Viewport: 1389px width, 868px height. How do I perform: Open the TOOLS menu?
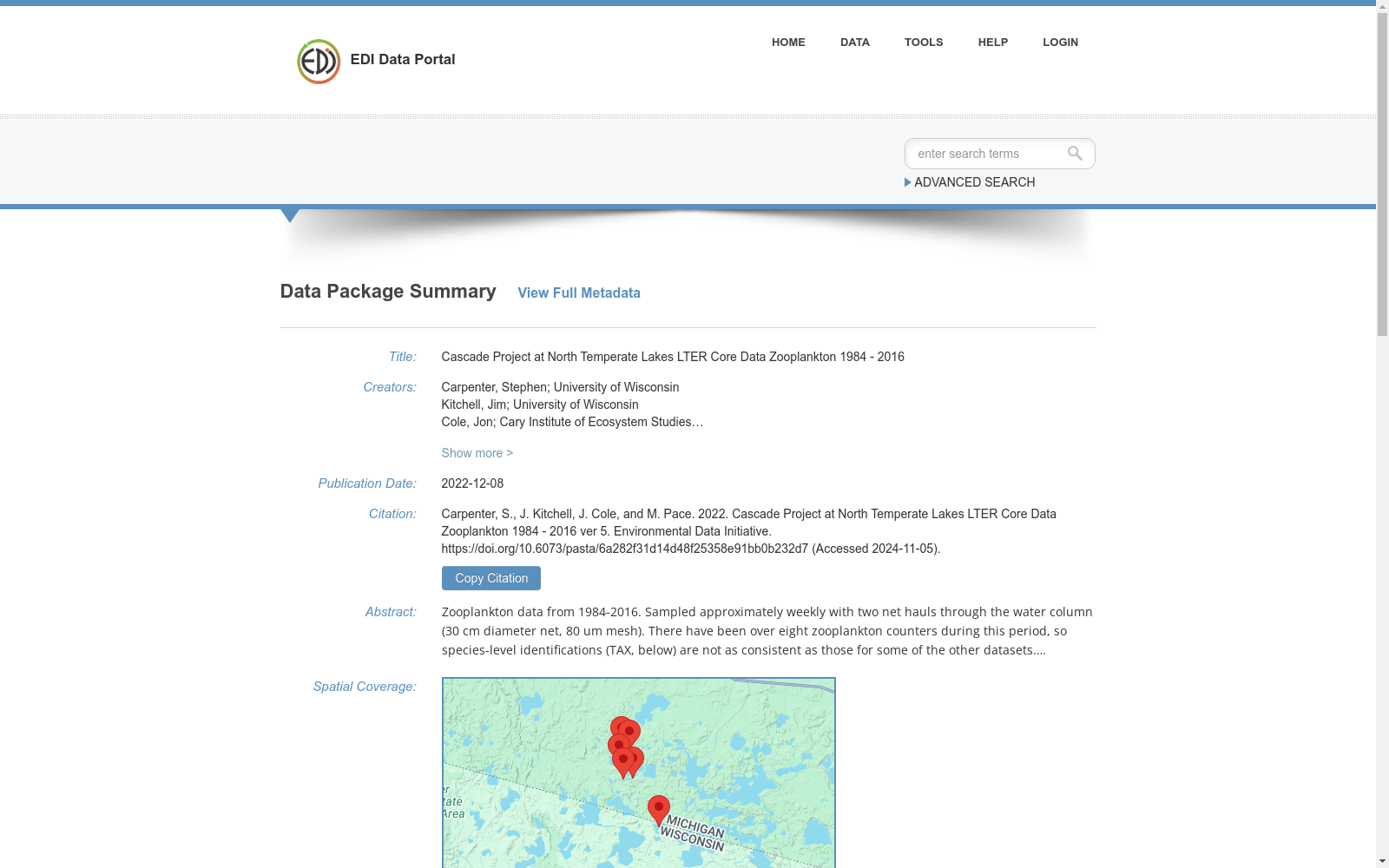click(924, 42)
